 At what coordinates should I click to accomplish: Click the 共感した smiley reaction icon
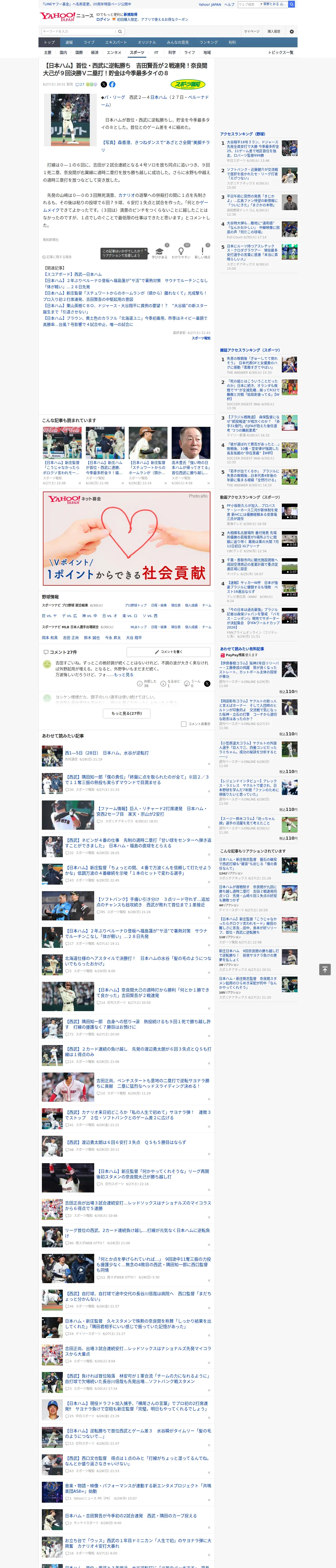coord(140,684)
